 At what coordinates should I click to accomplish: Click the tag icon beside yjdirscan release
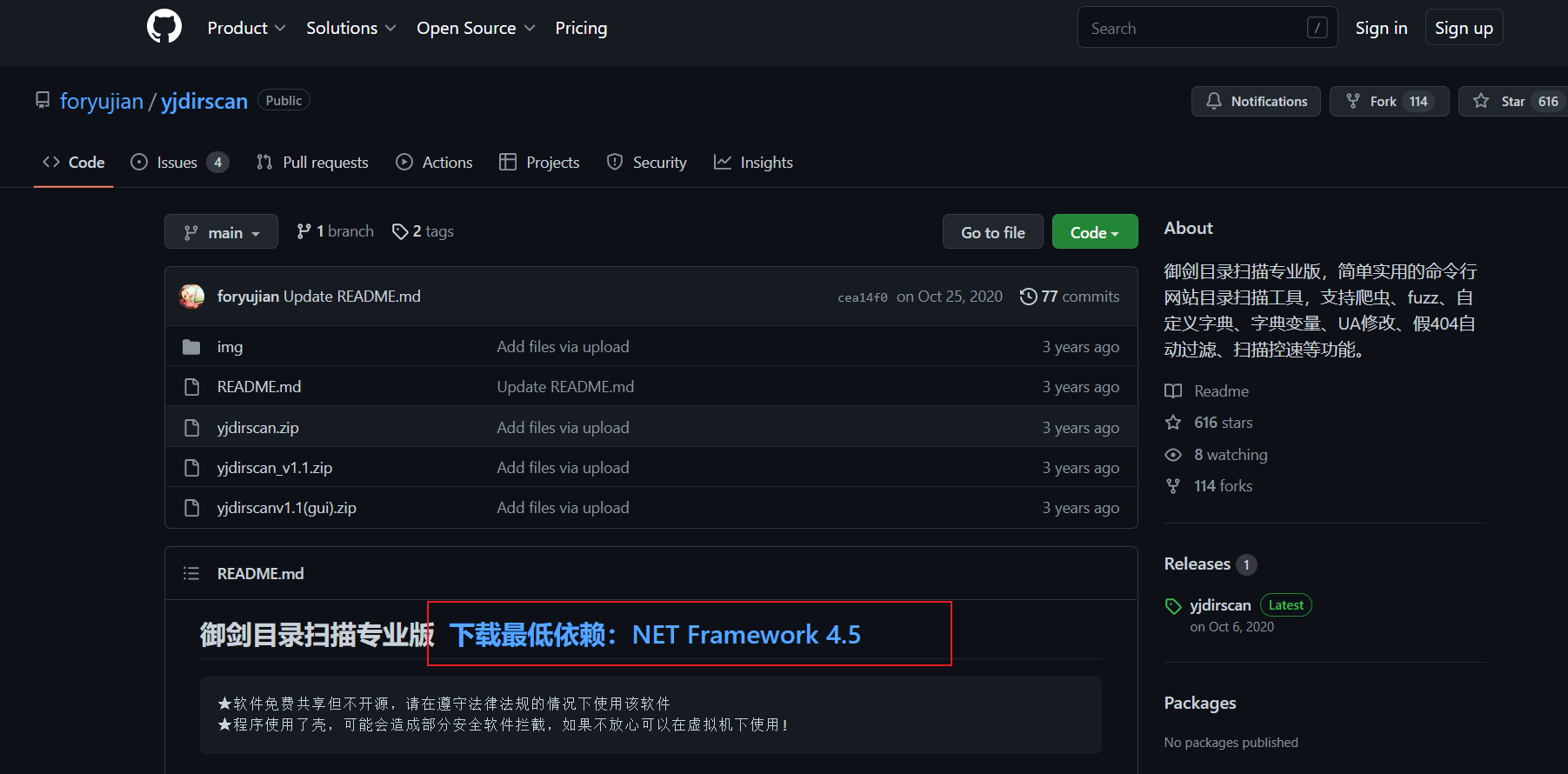point(1173,606)
